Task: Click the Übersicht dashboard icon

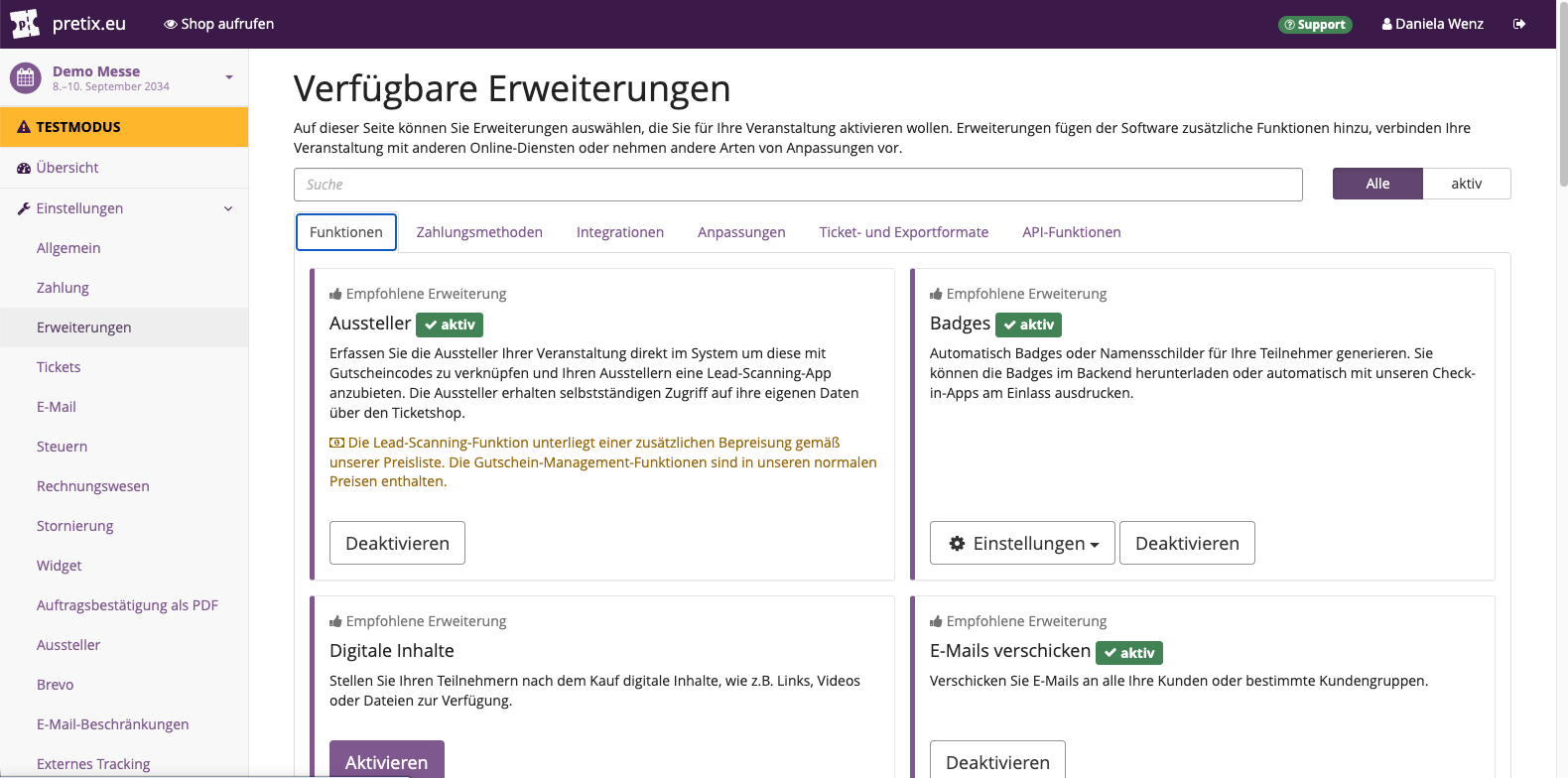Action: coord(24,168)
